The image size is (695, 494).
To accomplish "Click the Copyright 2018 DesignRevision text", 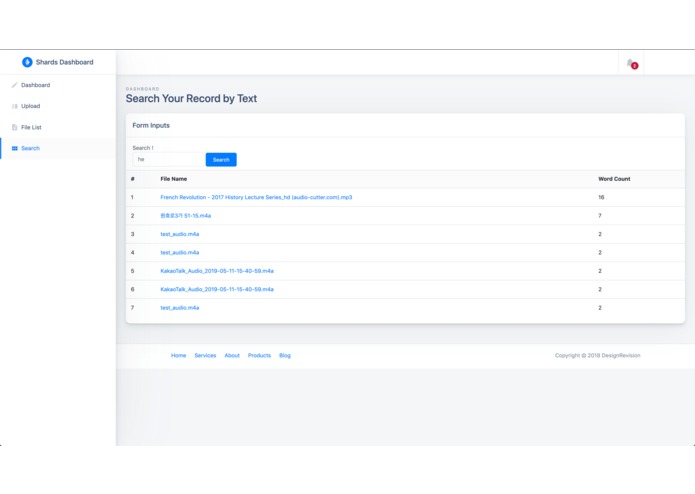I will (597, 355).
